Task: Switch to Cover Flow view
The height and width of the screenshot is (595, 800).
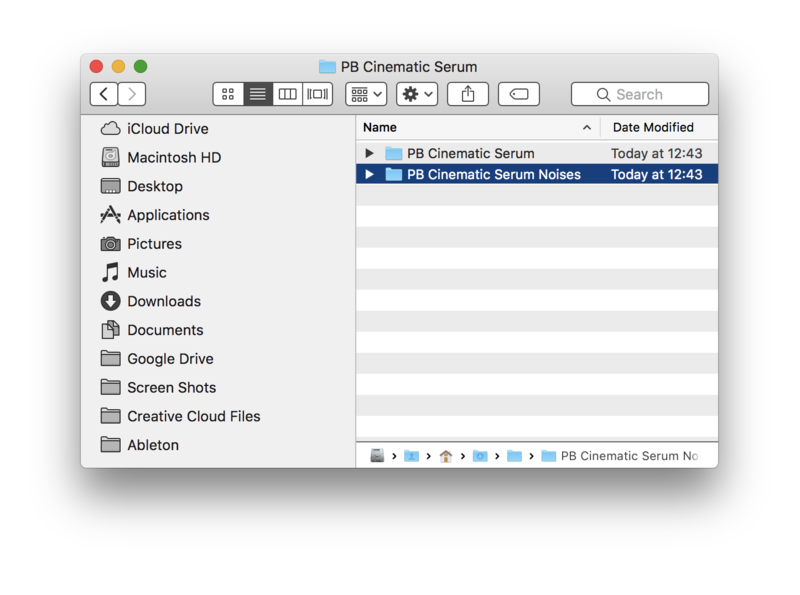Action: point(318,94)
